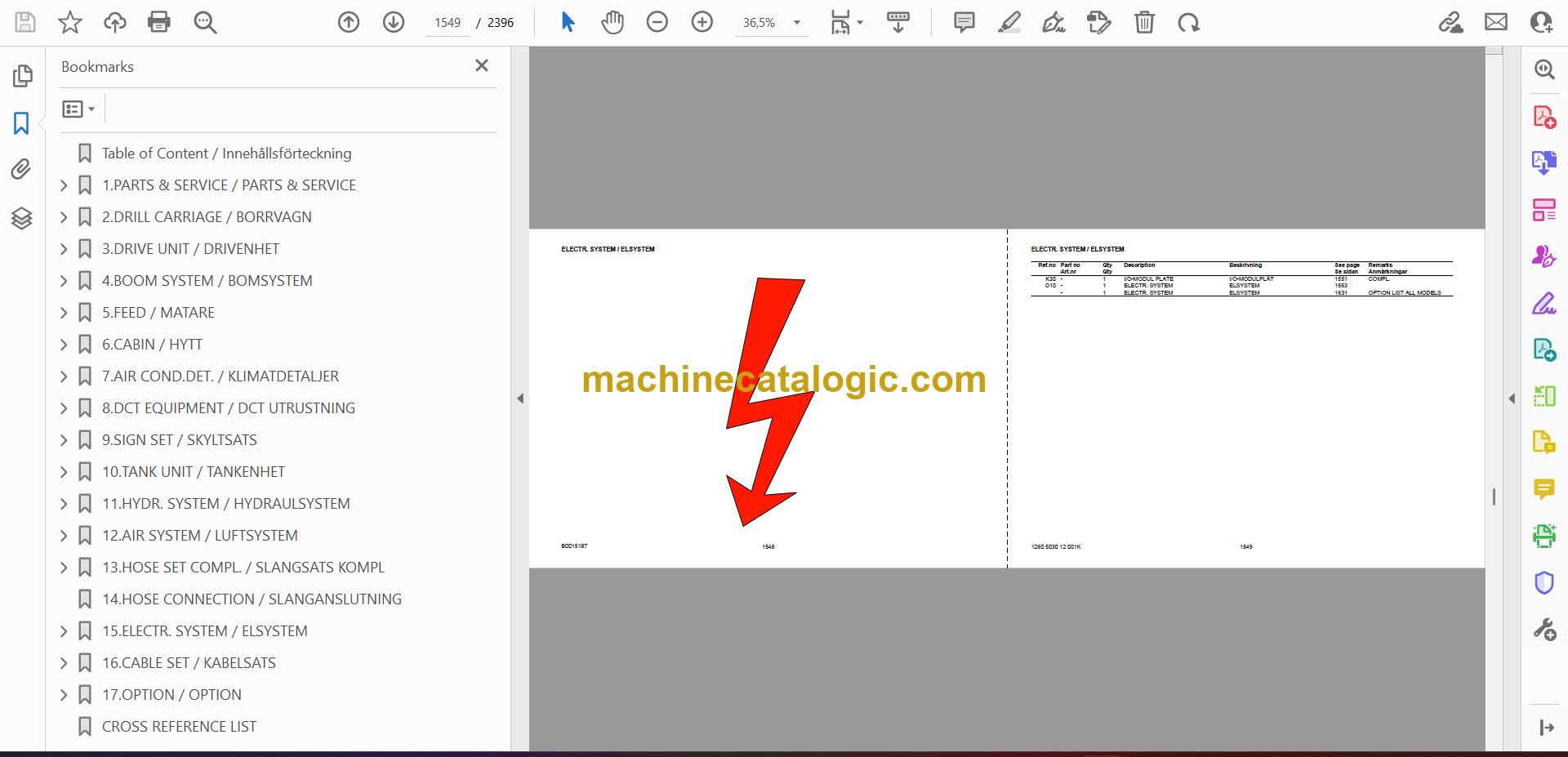The width and height of the screenshot is (1568, 757).
Task: Click the share link icon
Action: tap(1451, 22)
